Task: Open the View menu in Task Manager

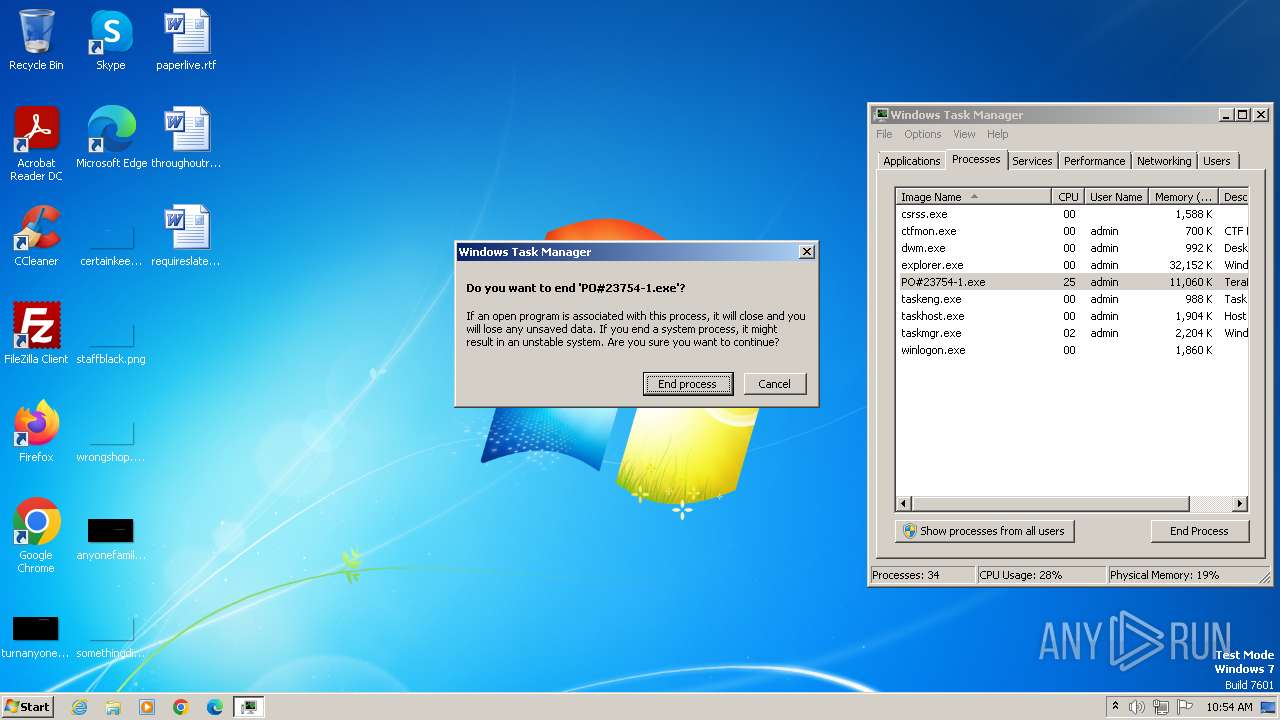Action: (964, 134)
